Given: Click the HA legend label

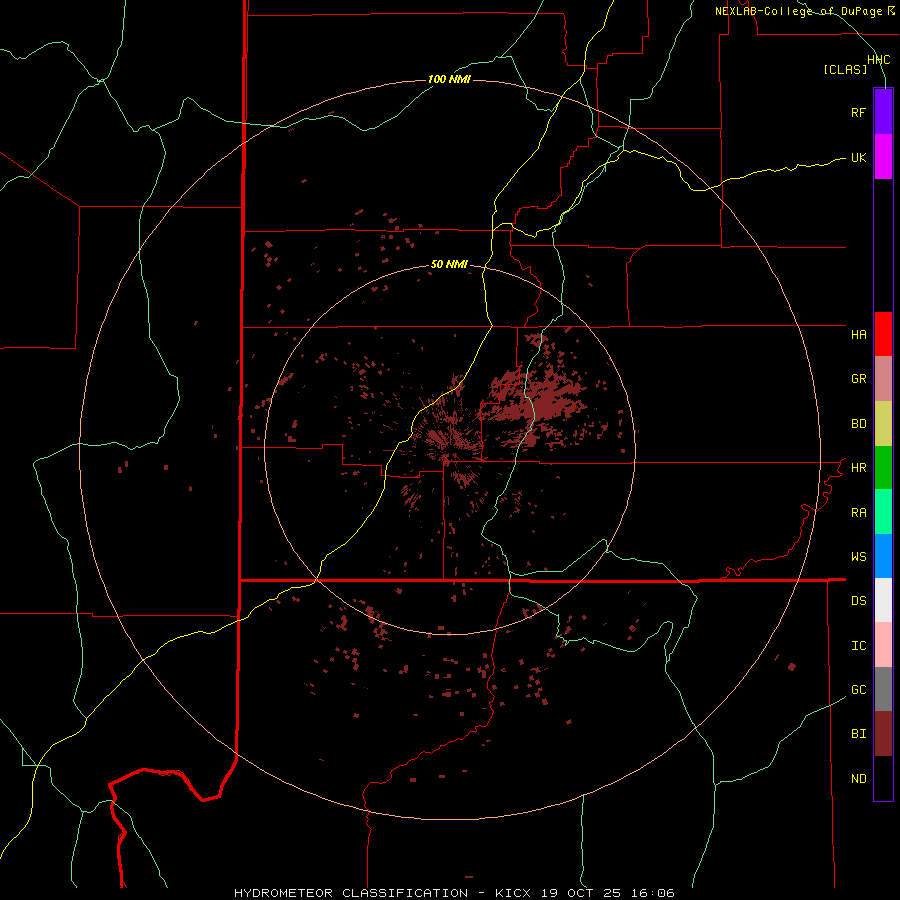Looking at the screenshot, I should (x=858, y=335).
